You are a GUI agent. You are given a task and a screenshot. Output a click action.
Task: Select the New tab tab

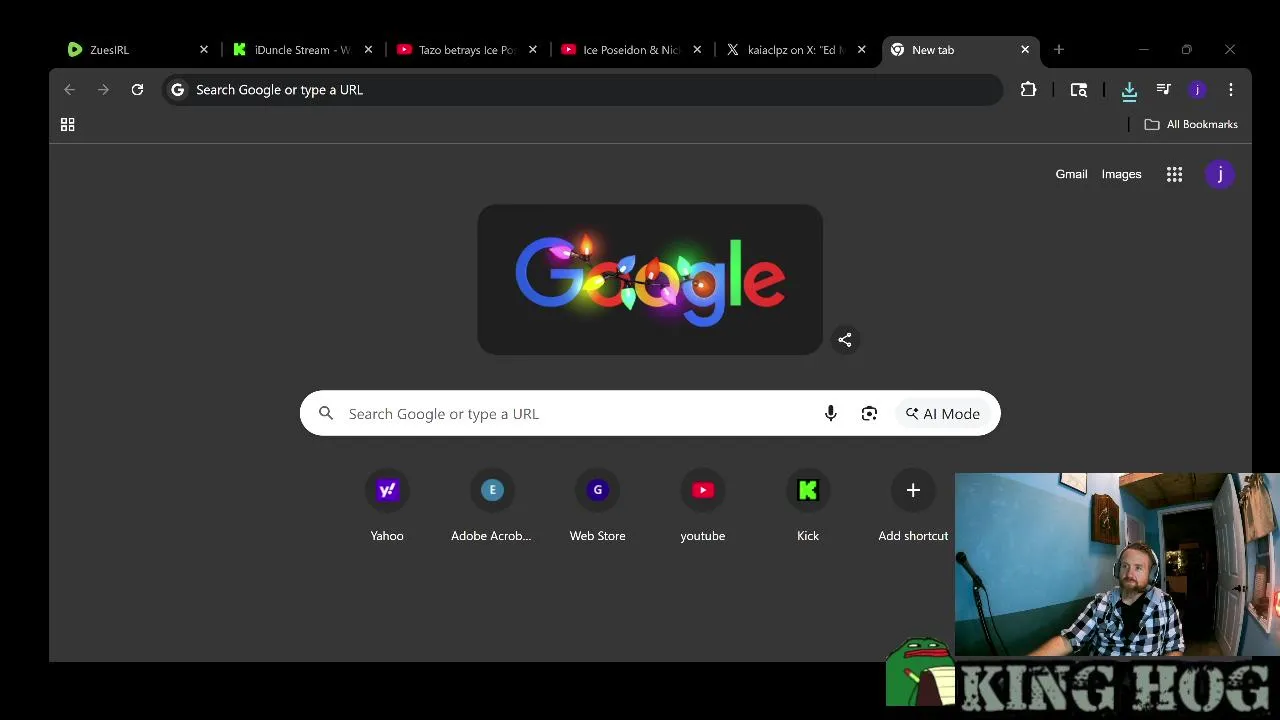(960, 50)
